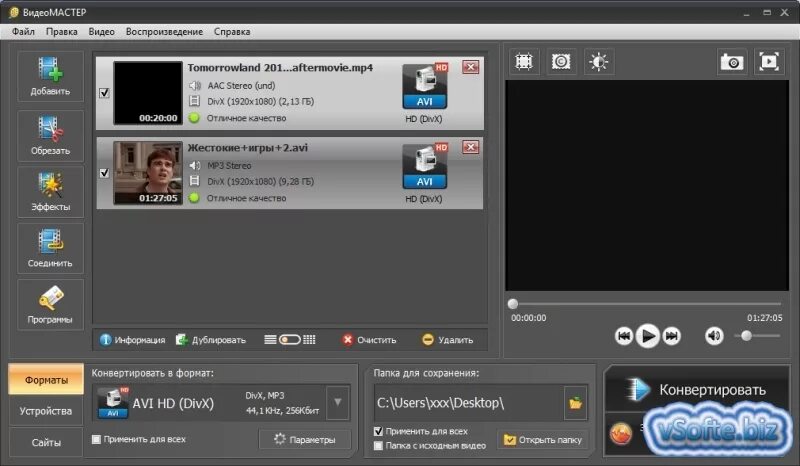Open the Видео menu

pos(102,32)
